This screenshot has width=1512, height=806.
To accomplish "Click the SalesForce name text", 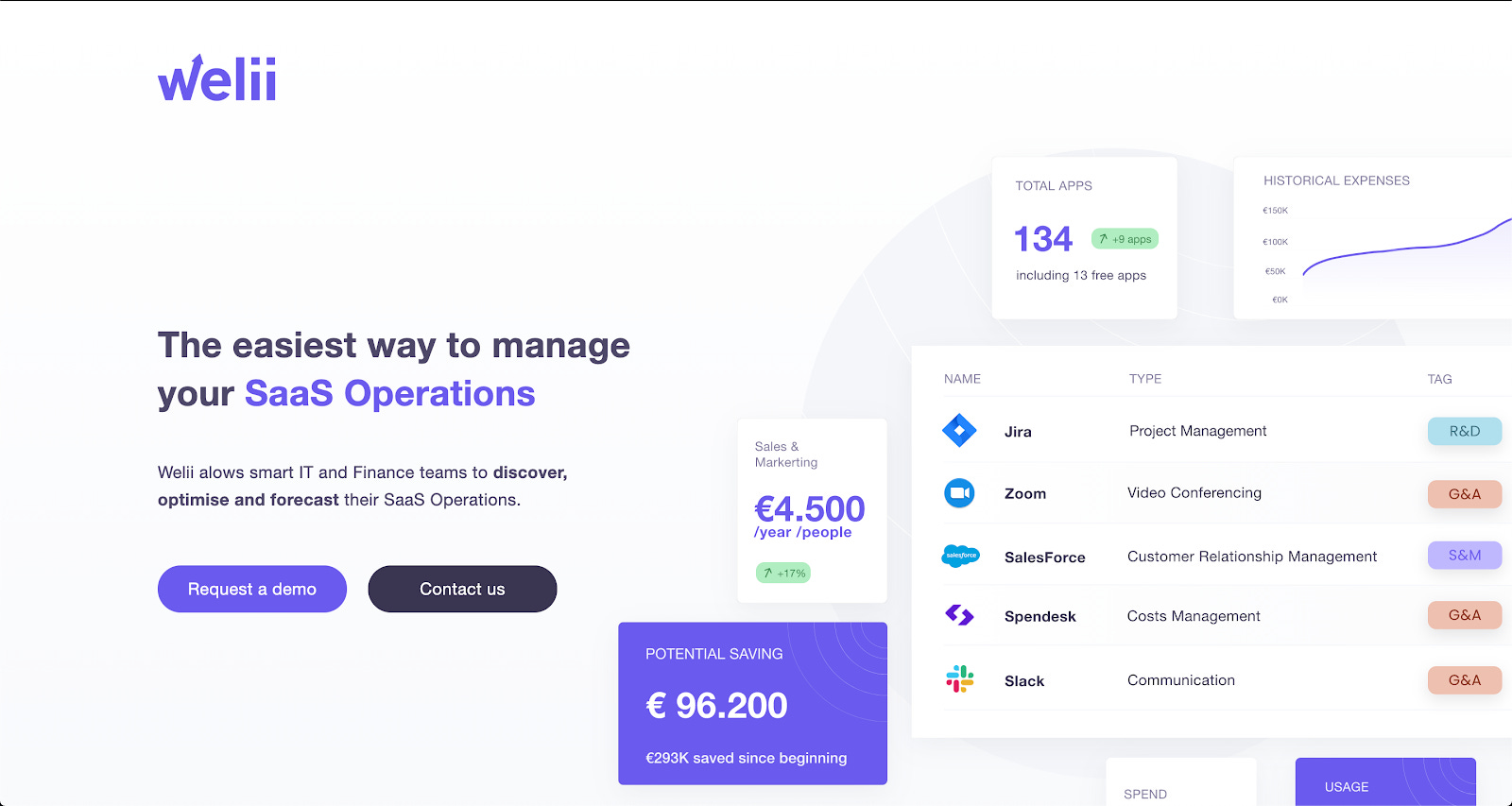I will pyautogui.click(x=1044, y=557).
